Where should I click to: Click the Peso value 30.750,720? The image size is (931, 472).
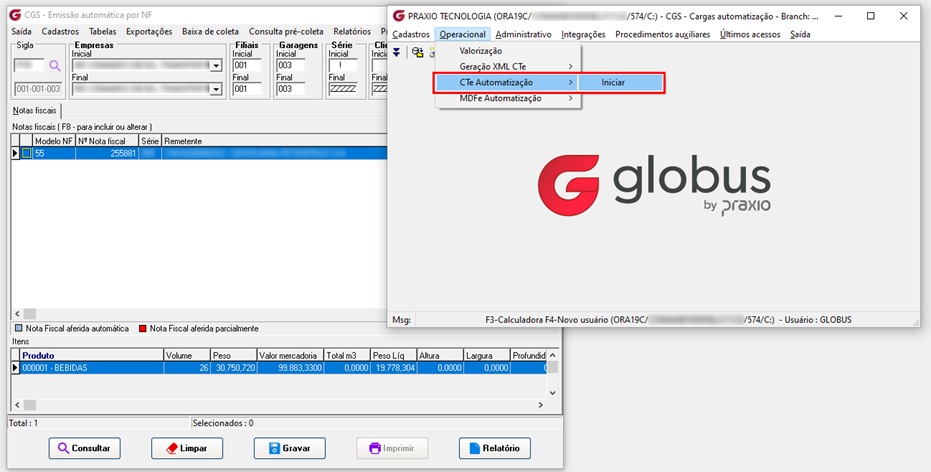(237, 368)
